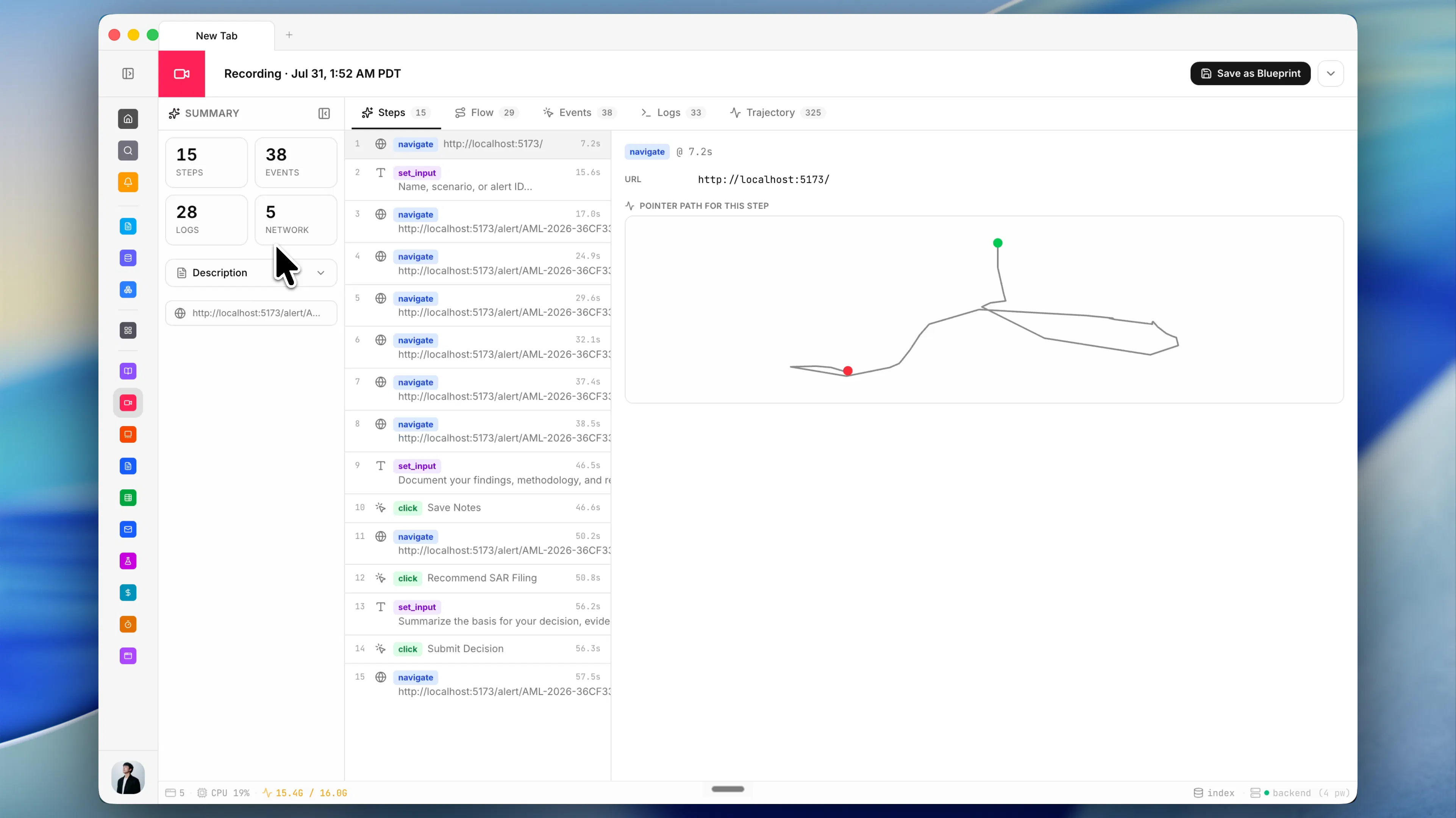Open the Home icon in sidebar
The image size is (1456, 818).
click(128, 119)
